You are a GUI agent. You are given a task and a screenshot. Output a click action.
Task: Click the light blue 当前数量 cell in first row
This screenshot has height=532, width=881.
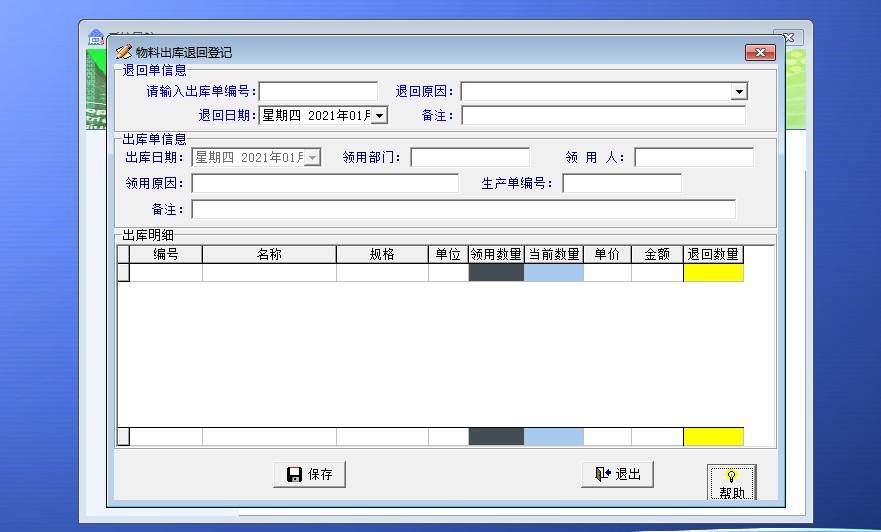554,272
